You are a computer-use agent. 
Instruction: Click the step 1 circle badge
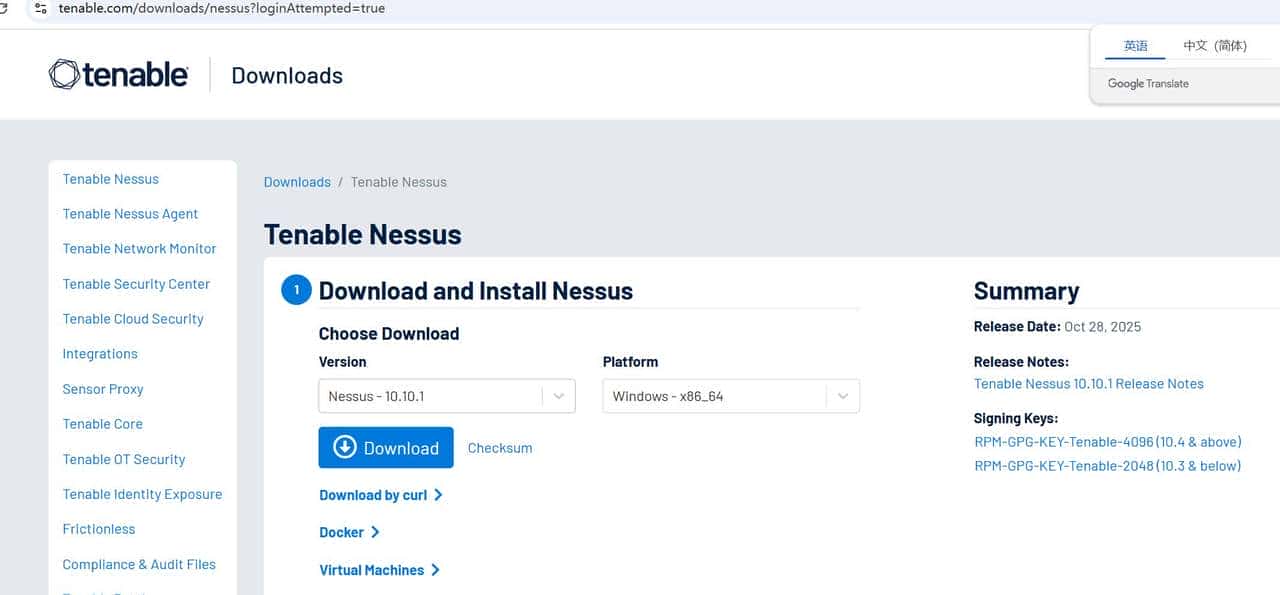tap(296, 290)
